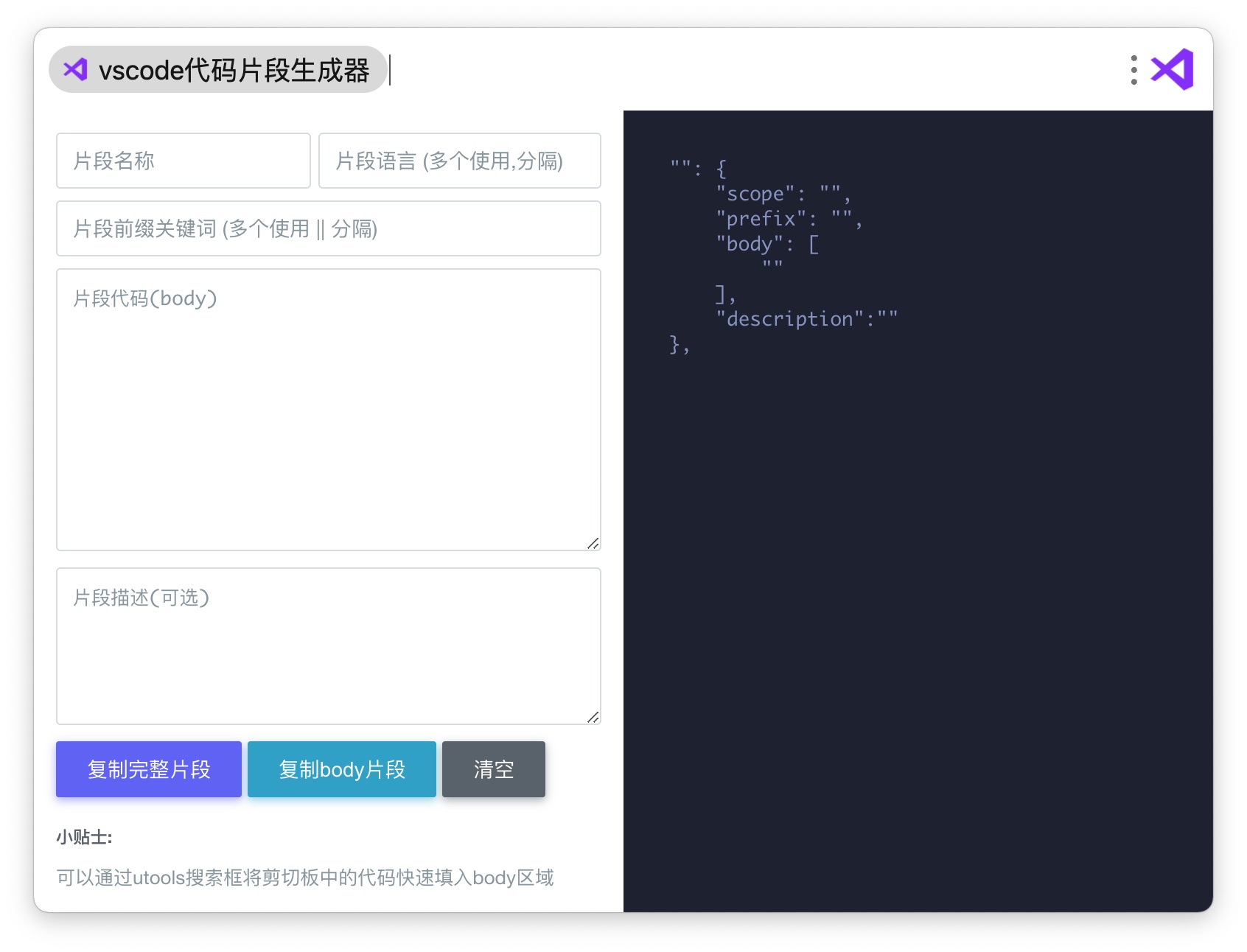Click the 小贴士 heading
The height and width of the screenshot is (952, 1247).
(x=84, y=837)
